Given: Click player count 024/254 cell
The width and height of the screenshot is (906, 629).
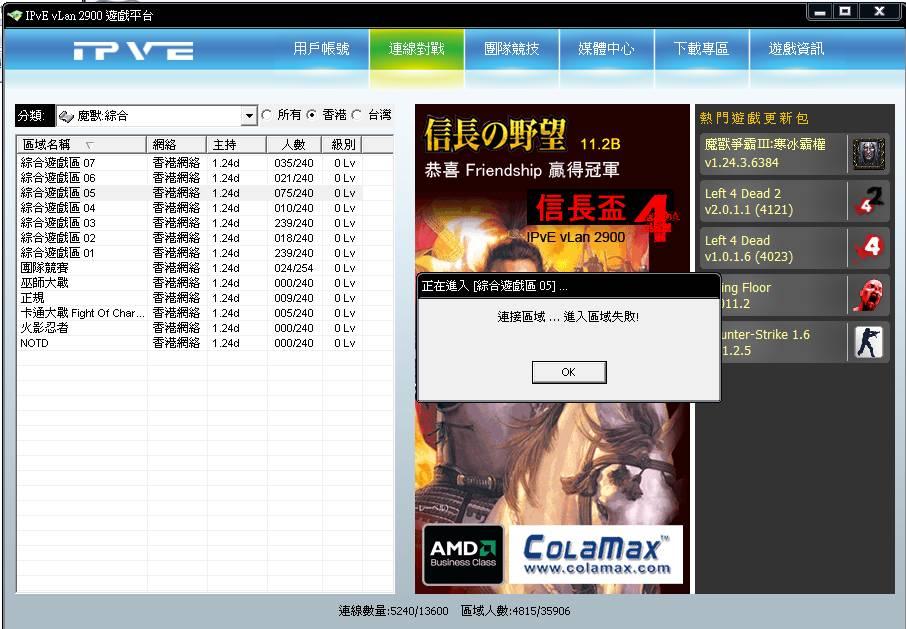Looking at the screenshot, I should (294, 268).
